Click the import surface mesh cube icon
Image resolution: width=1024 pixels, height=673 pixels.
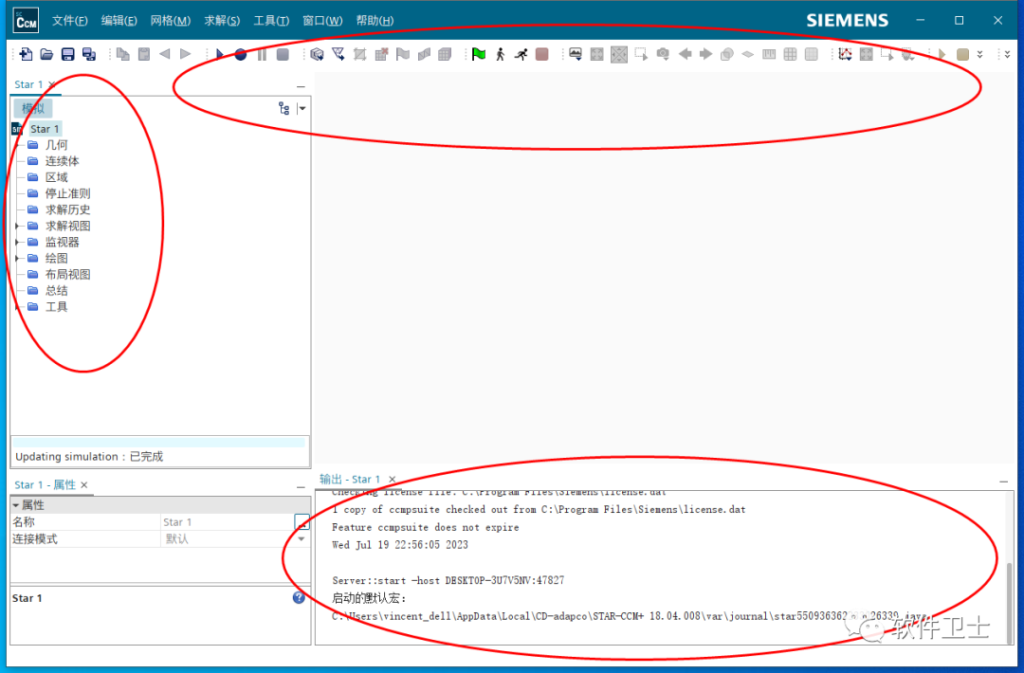click(317, 54)
